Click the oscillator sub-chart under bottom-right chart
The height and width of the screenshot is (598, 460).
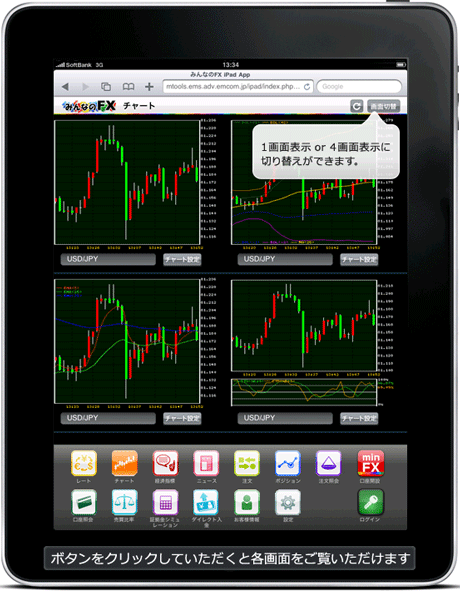point(304,392)
